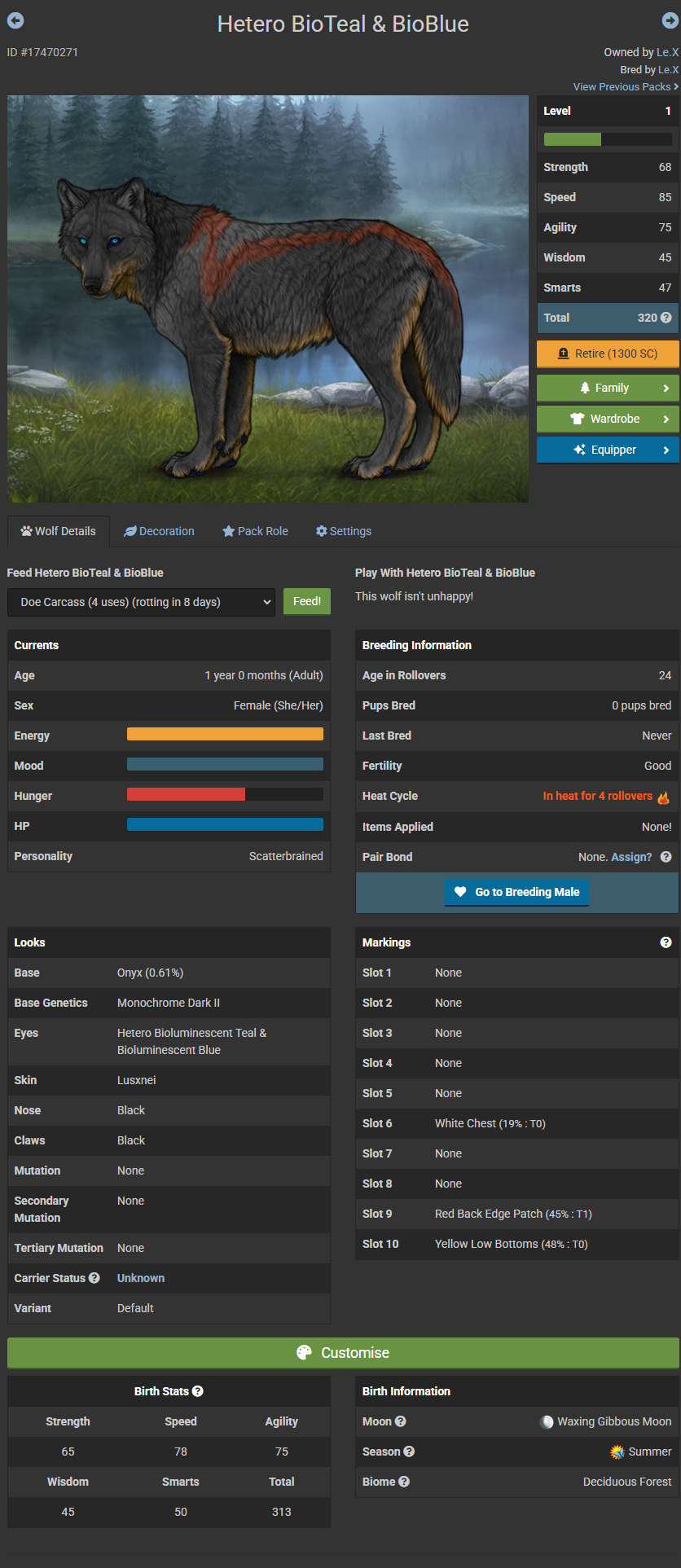Click the birth Total value 313
Screen dimensions: 681x1568
pyautogui.click(x=282, y=1512)
